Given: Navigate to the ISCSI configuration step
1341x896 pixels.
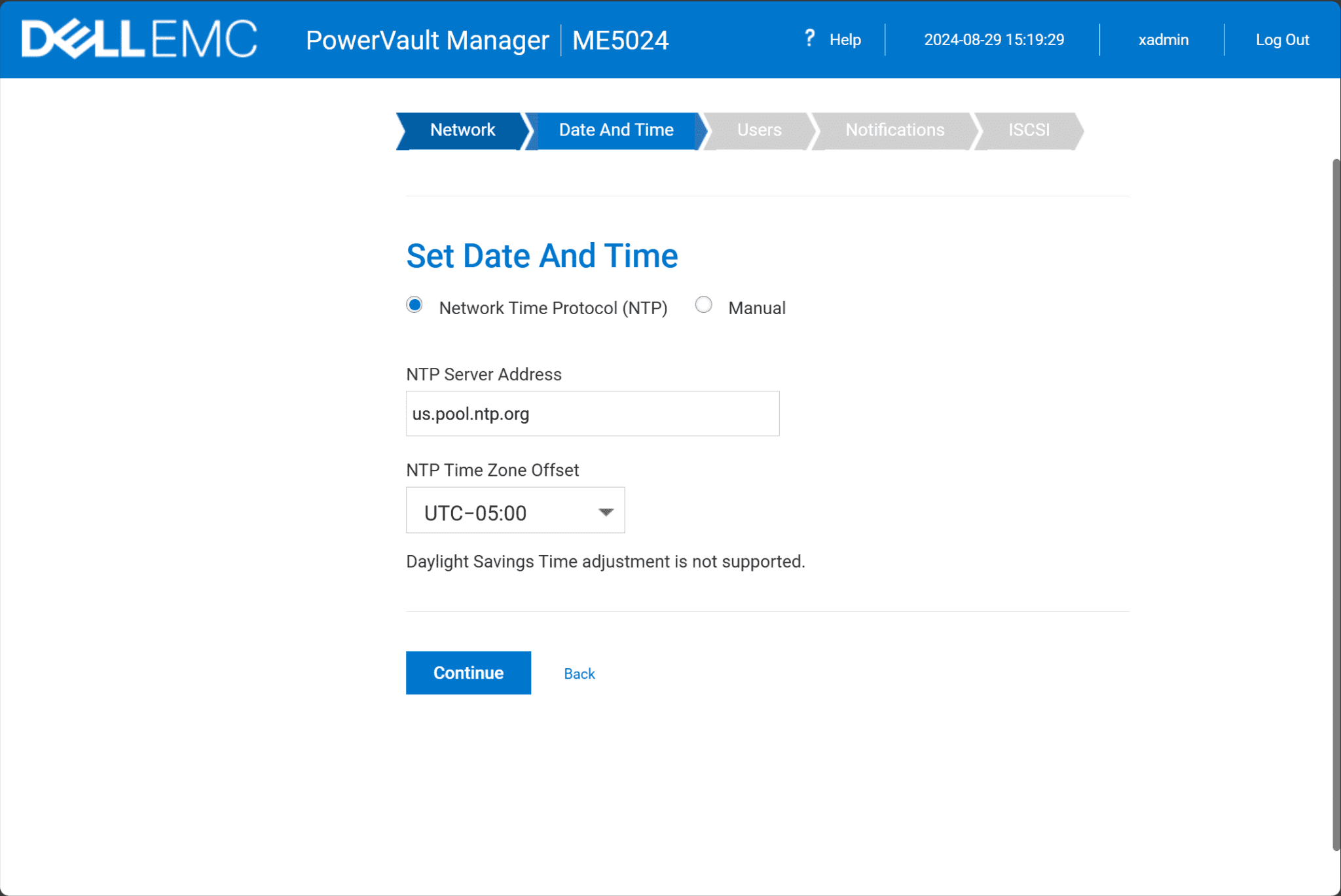Looking at the screenshot, I should [x=1028, y=130].
